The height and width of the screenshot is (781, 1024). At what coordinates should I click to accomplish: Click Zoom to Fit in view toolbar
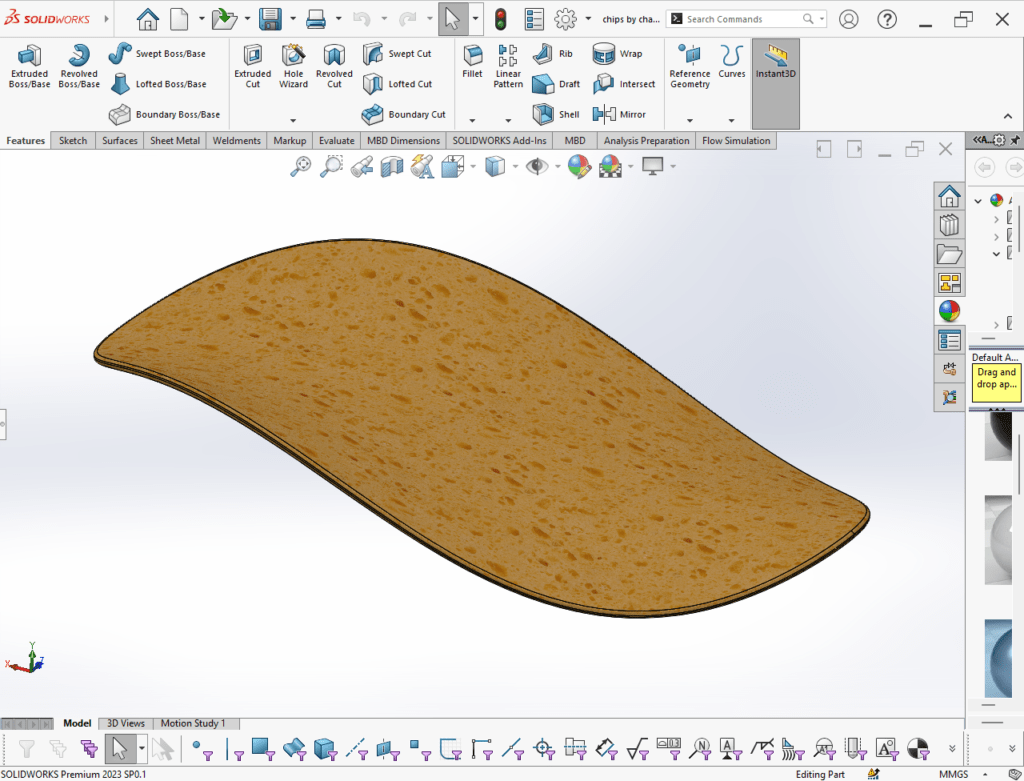point(300,167)
